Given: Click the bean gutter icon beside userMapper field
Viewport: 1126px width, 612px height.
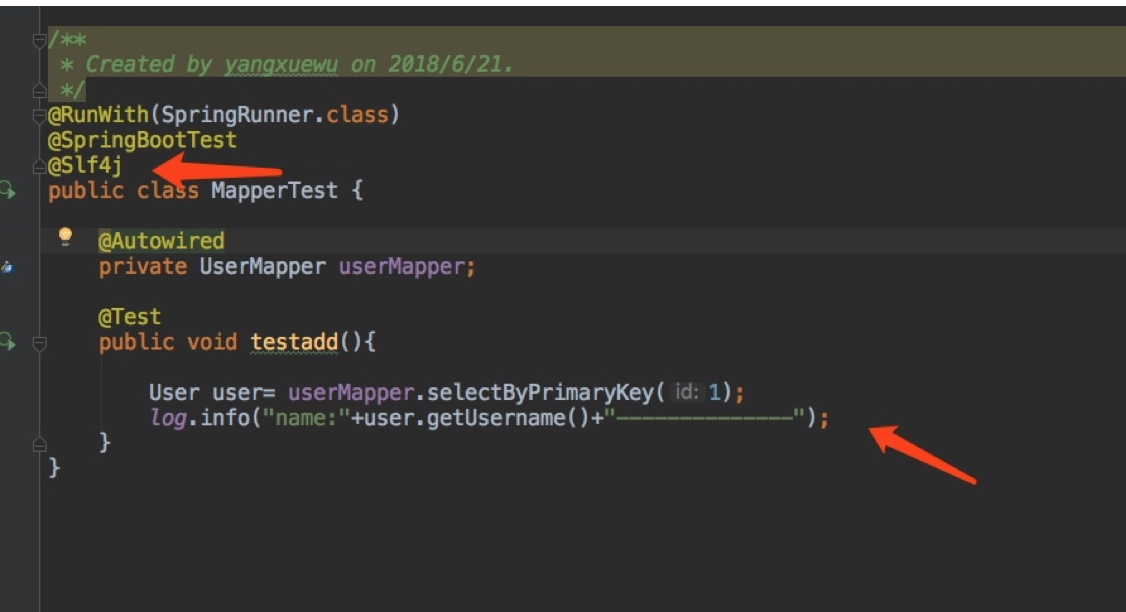Looking at the screenshot, I should 6,267.
